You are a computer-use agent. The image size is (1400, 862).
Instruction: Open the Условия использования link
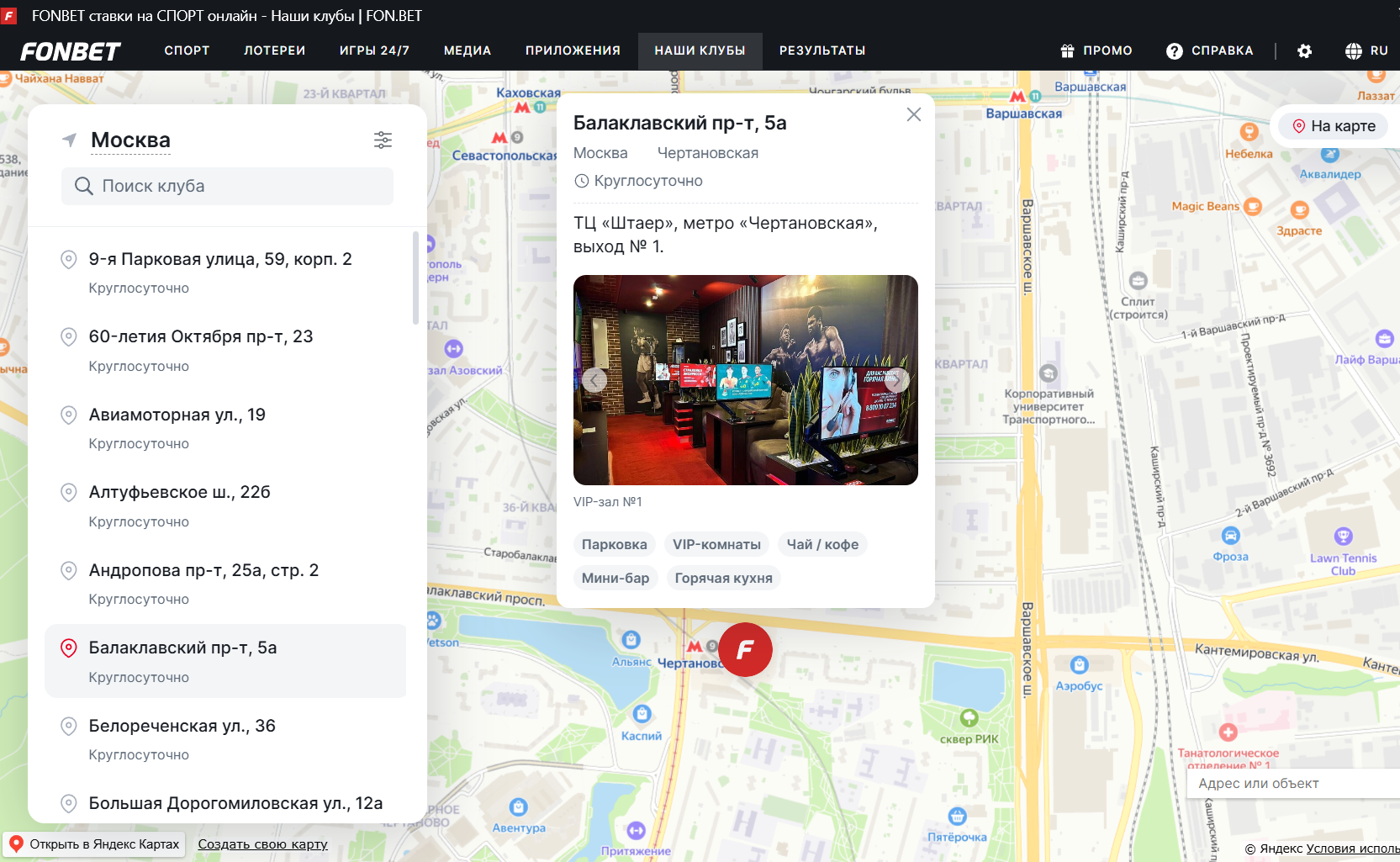[x=1353, y=849]
